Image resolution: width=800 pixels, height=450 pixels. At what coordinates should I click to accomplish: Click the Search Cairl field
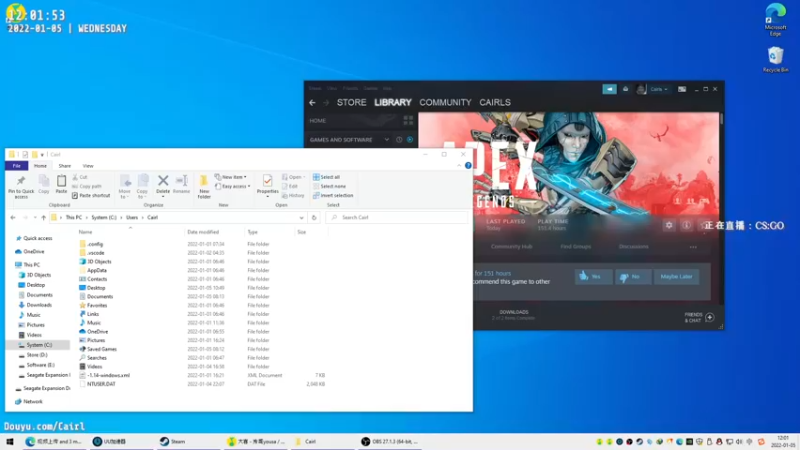click(397, 217)
